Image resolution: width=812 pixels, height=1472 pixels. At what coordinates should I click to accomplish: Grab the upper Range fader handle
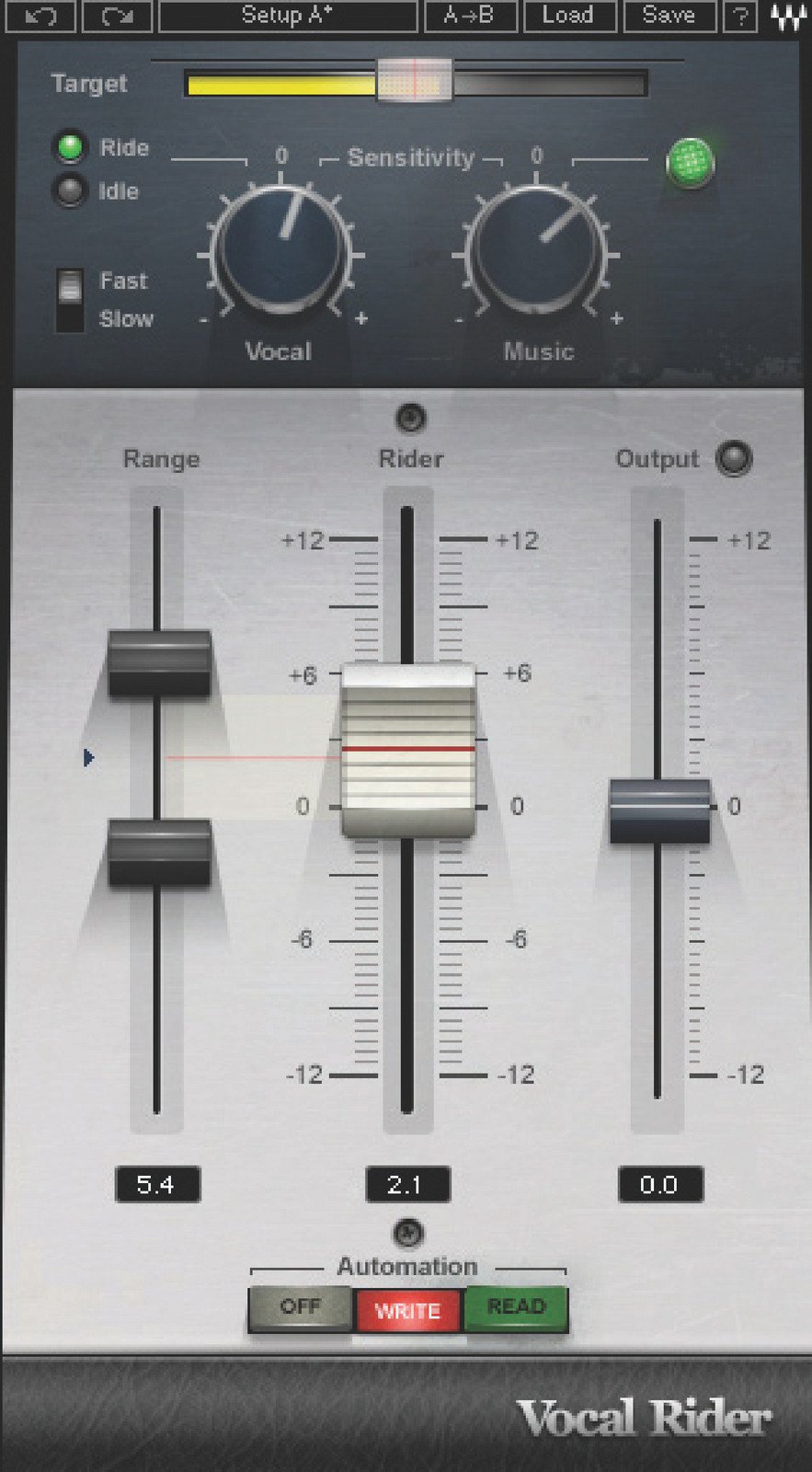coord(160,662)
